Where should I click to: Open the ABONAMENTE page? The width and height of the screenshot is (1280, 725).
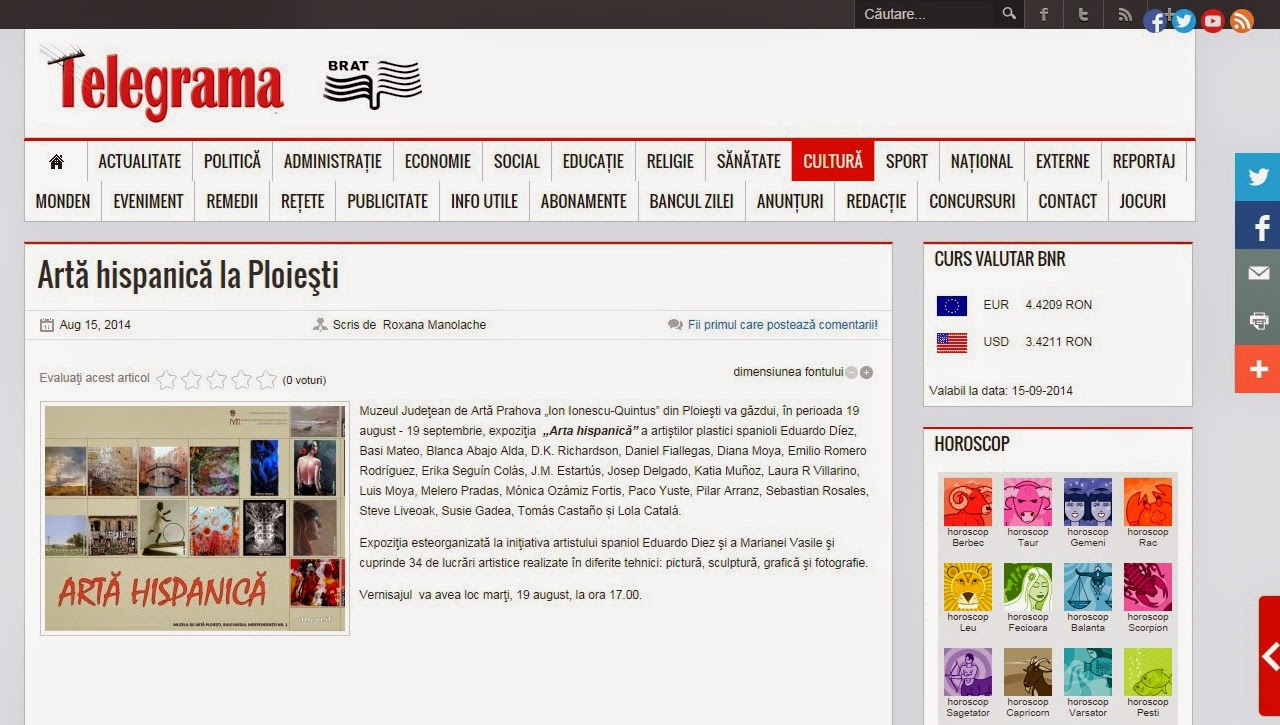click(x=584, y=201)
